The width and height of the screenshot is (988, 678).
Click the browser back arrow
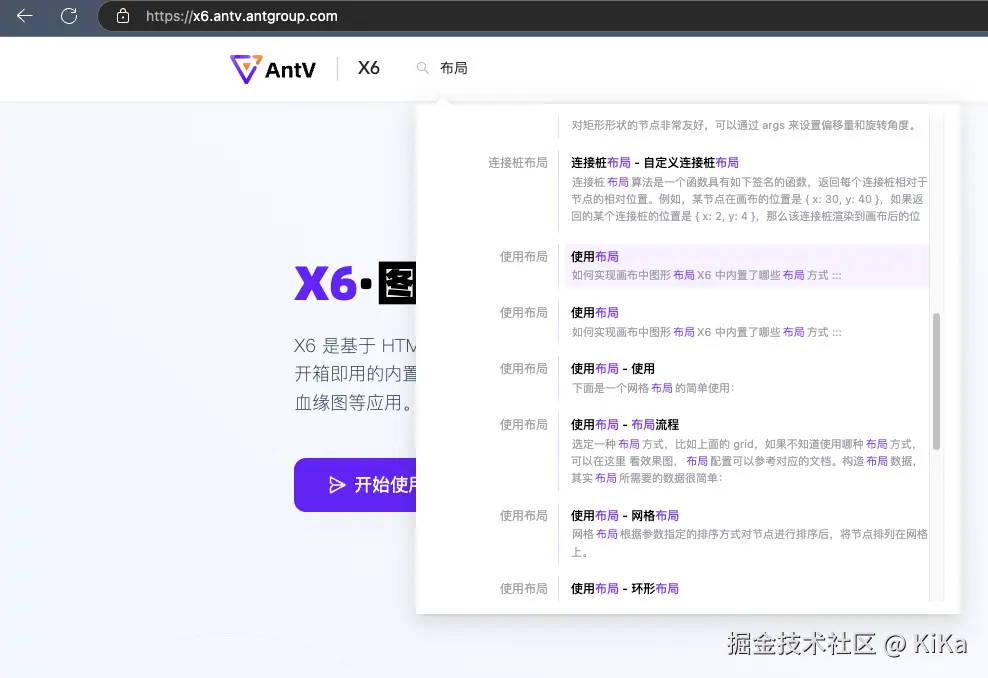25,16
